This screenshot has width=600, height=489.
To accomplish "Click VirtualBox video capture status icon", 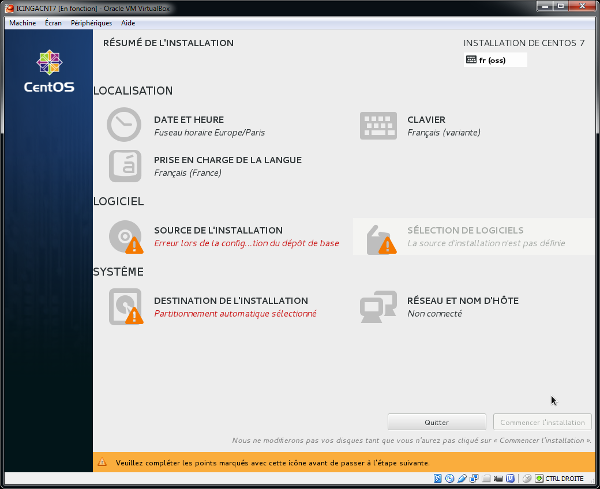I will pos(498,479).
